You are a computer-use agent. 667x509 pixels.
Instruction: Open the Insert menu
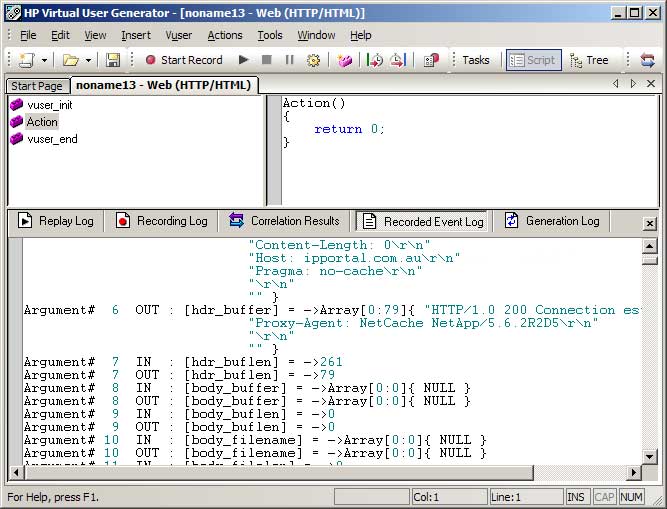pyautogui.click(x=136, y=35)
